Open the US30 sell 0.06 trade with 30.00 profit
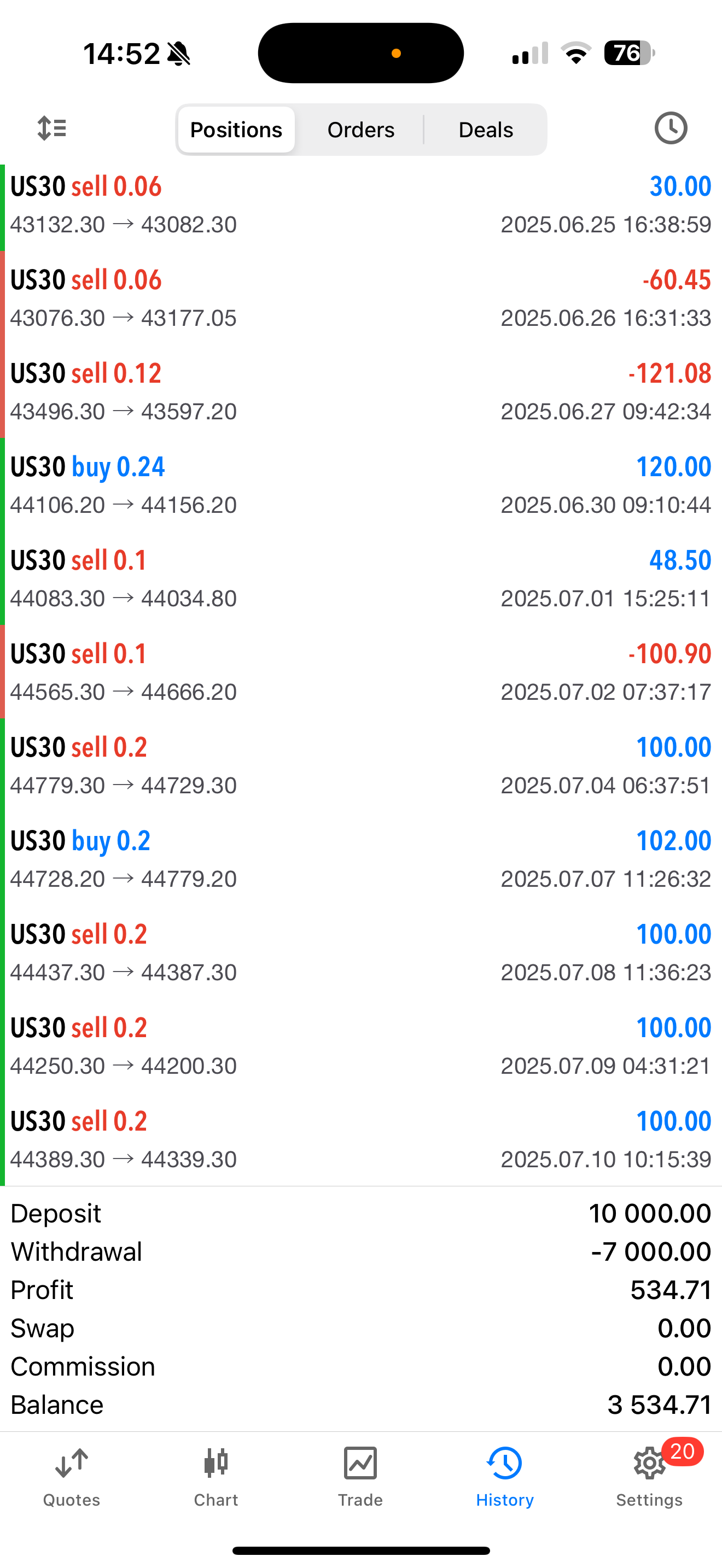 coord(361,205)
